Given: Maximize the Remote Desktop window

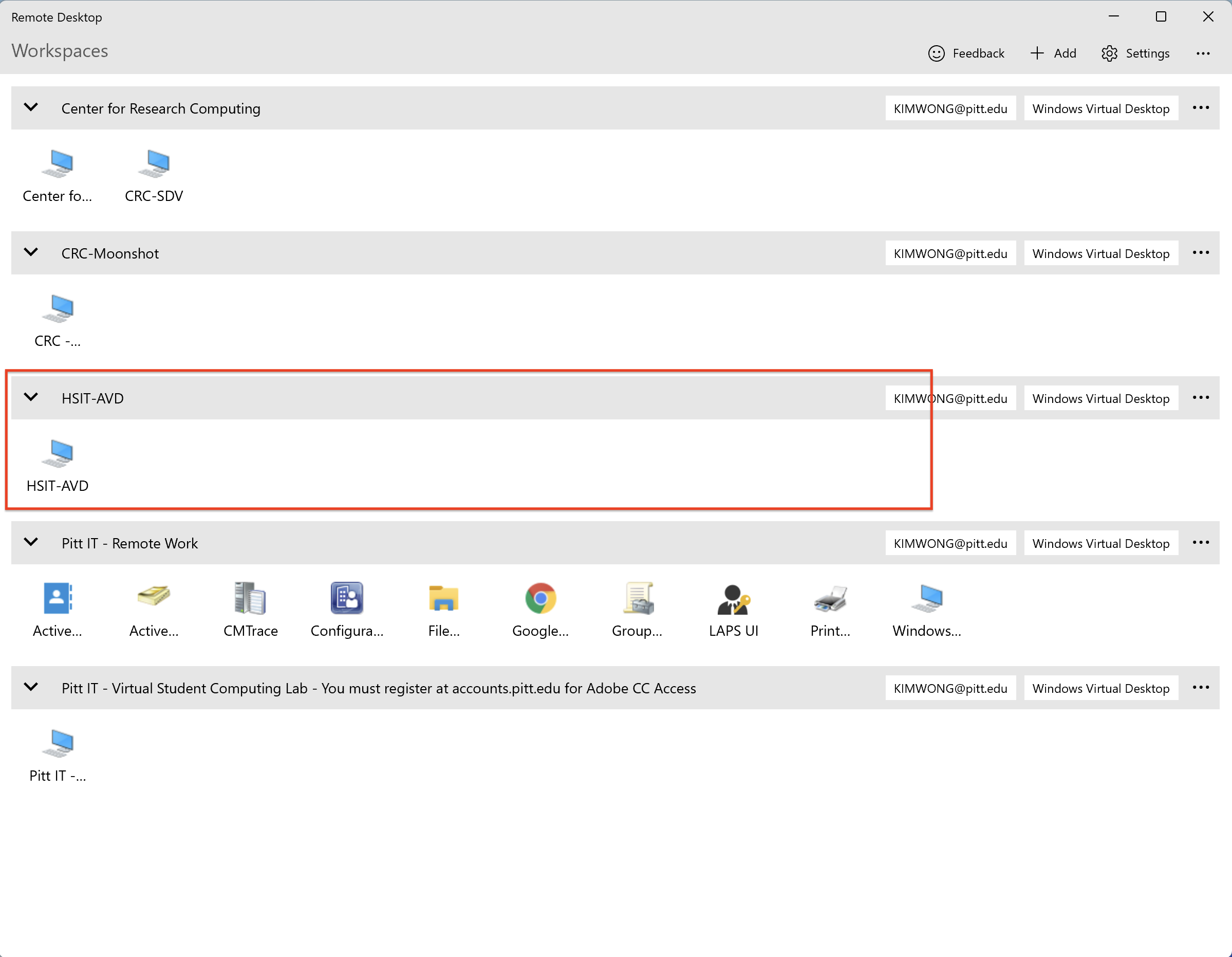Looking at the screenshot, I should coord(1161,16).
